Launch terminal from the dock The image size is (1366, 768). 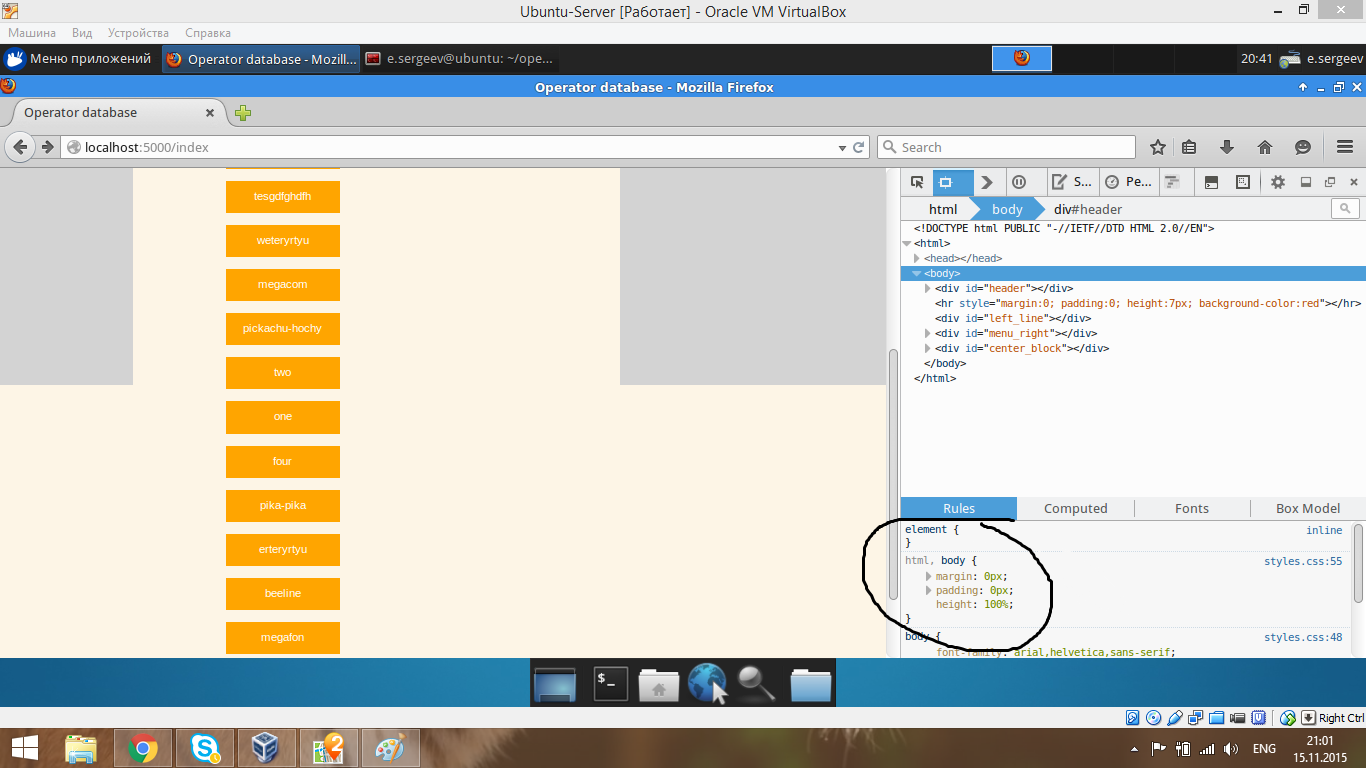coord(610,684)
